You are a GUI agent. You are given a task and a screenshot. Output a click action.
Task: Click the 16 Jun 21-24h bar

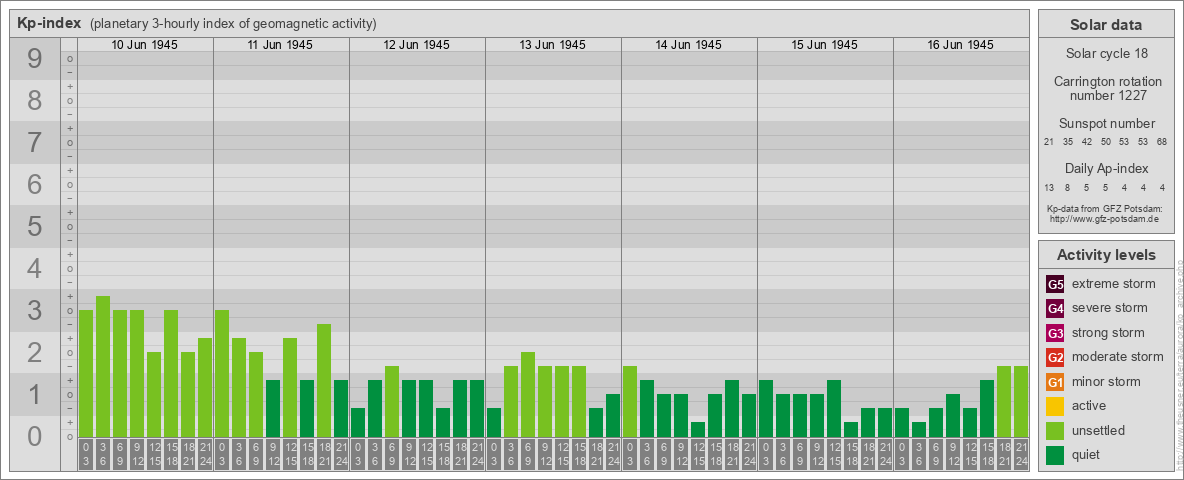tap(1021, 402)
